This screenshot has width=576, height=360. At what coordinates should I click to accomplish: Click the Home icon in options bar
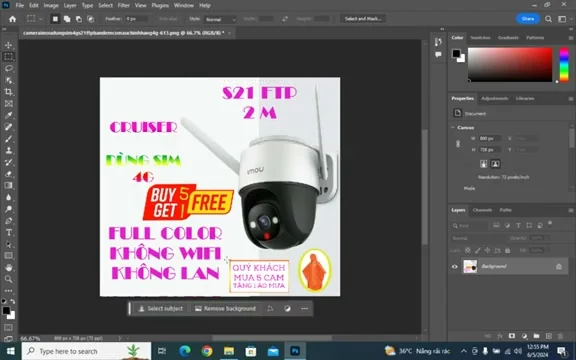pyautogui.click(x=12, y=19)
